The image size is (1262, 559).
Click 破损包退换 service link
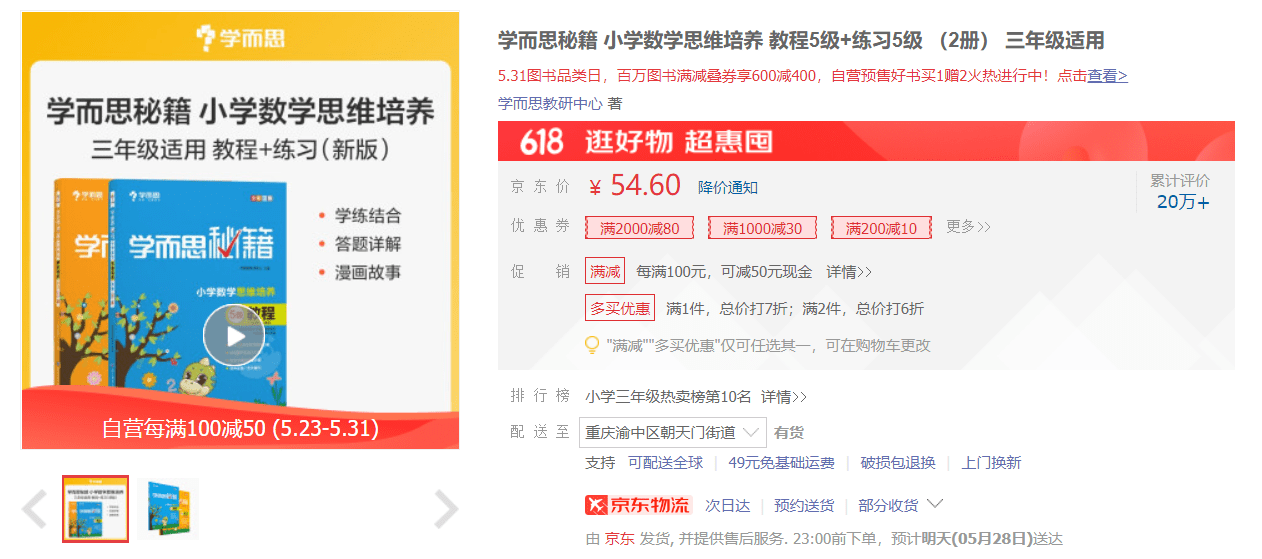pos(898,463)
